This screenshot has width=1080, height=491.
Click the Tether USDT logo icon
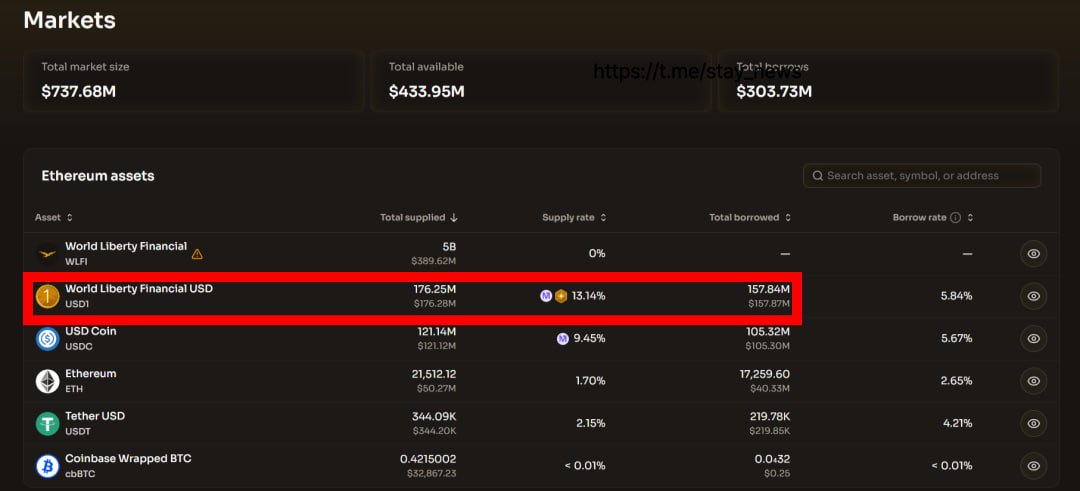click(x=48, y=424)
